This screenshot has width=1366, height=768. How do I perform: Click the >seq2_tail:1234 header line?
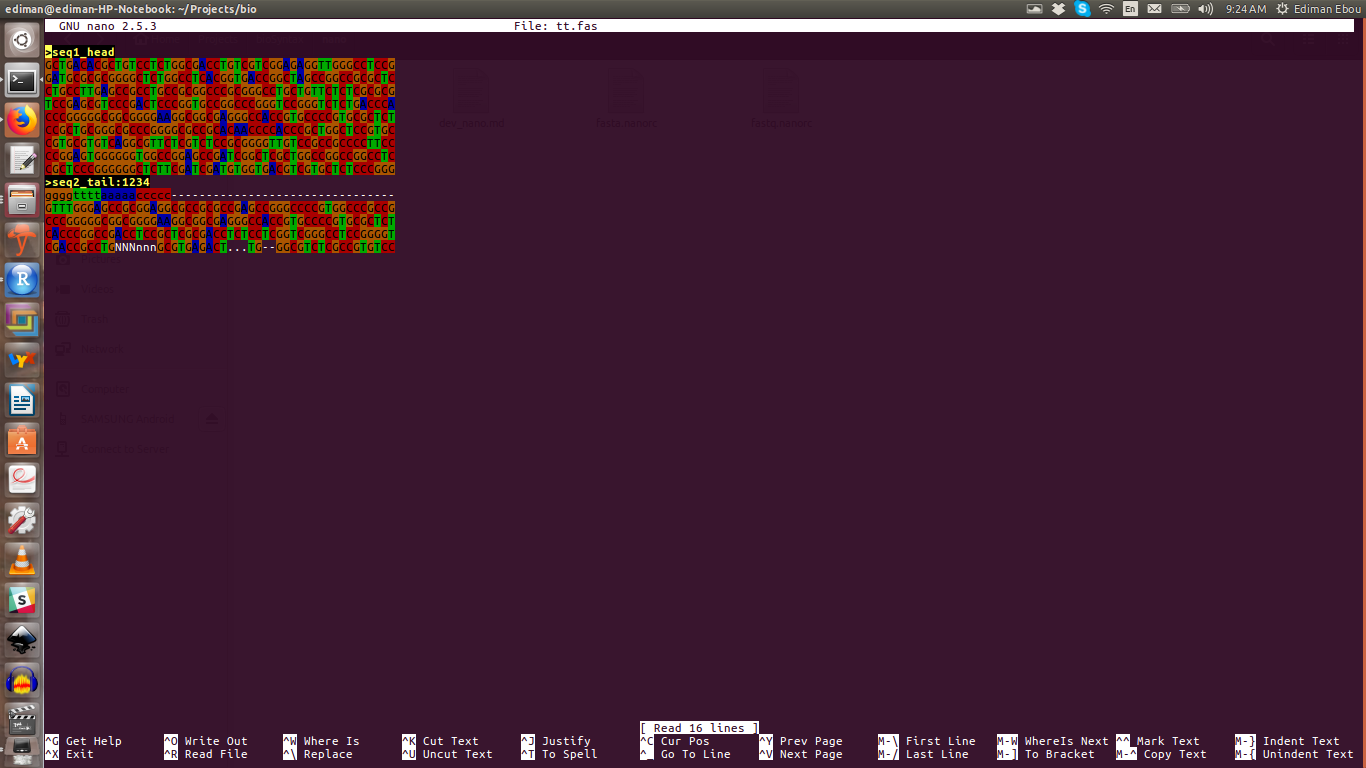(98, 182)
